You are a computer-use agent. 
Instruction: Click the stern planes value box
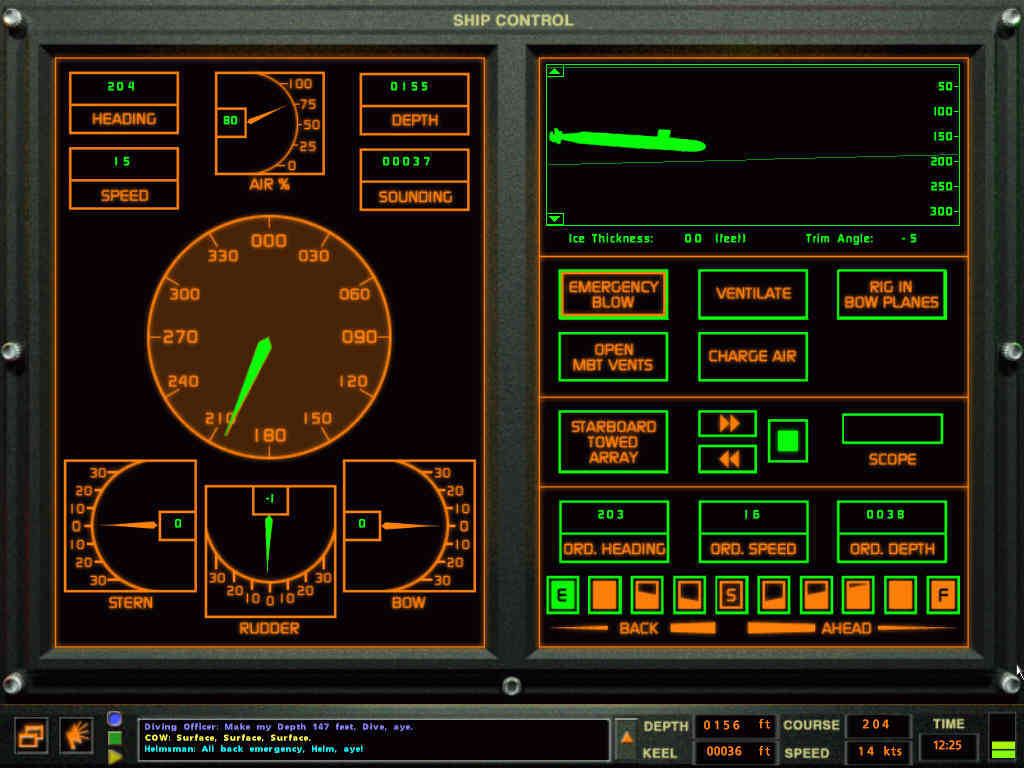pyautogui.click(x=177, y=524)
